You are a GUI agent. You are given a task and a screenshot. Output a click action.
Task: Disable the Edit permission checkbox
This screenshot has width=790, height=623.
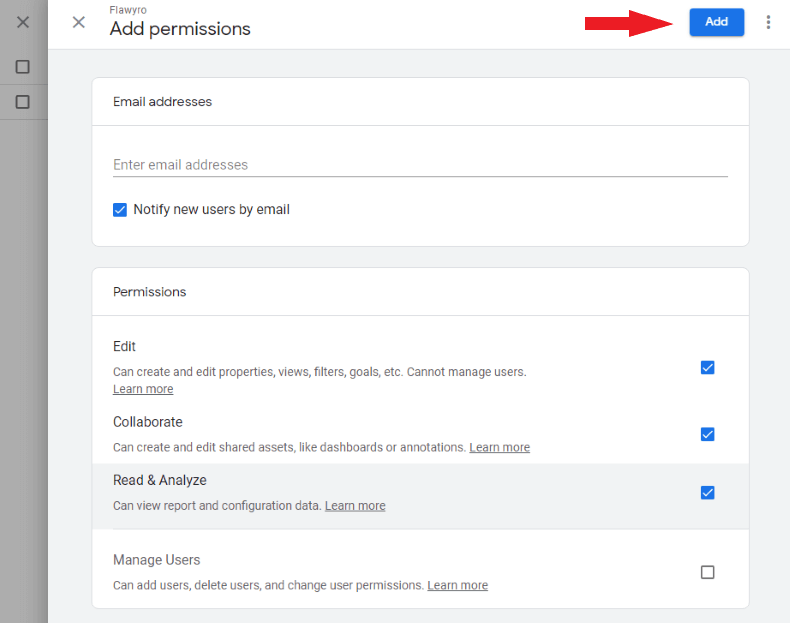(708, 367)
